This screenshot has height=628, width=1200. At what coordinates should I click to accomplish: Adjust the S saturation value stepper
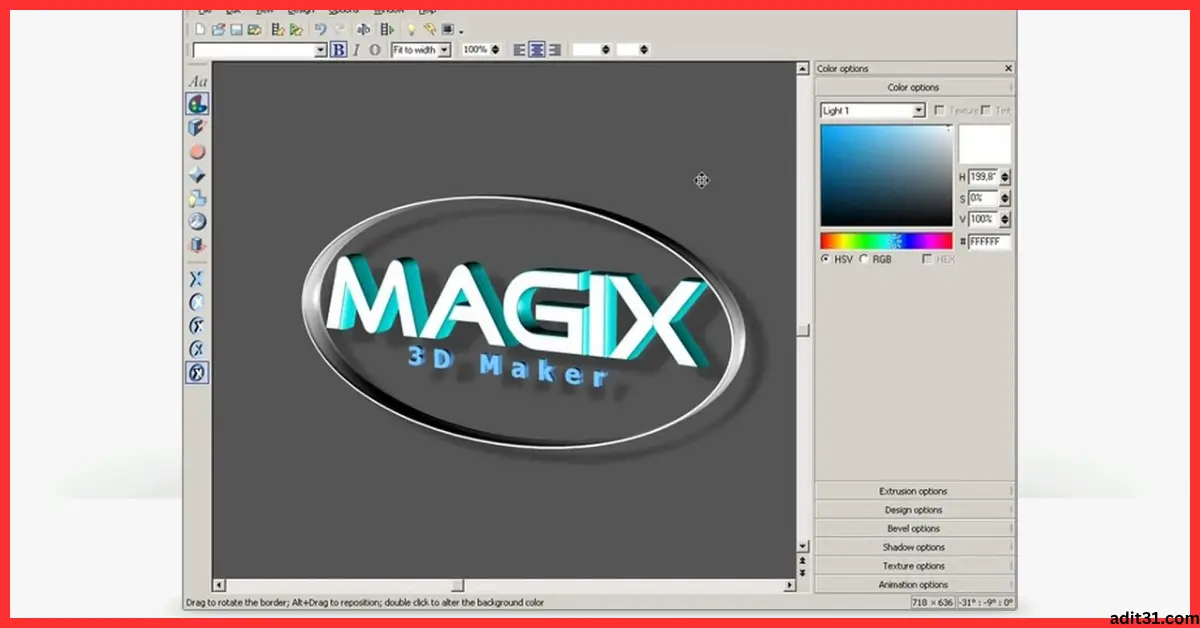pos(1005,198)
